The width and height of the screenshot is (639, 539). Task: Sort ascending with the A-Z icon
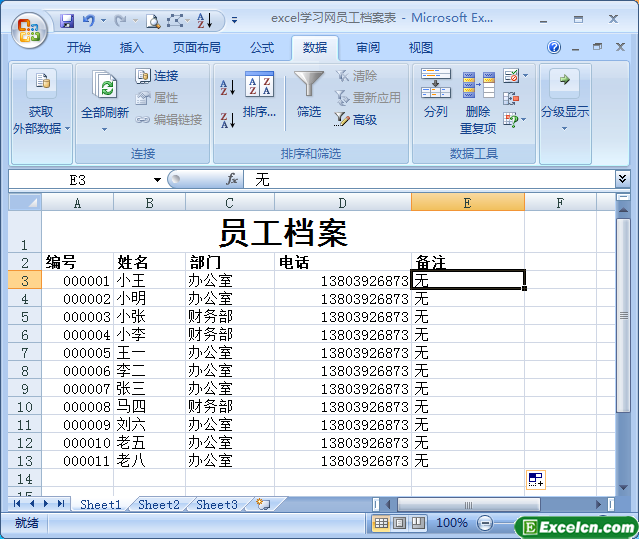point(227,88)
